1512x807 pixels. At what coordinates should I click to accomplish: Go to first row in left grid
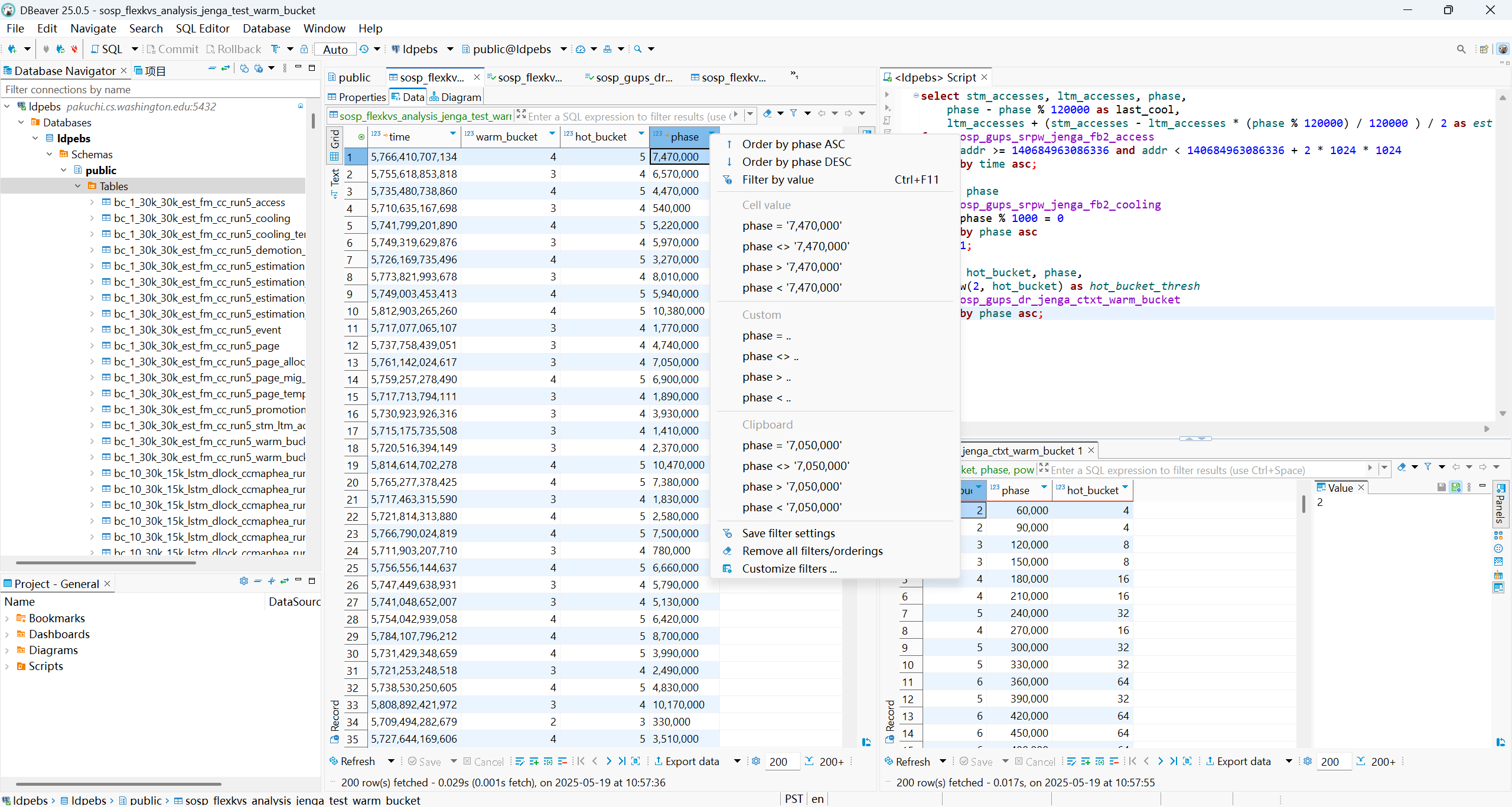click(581, 762)
